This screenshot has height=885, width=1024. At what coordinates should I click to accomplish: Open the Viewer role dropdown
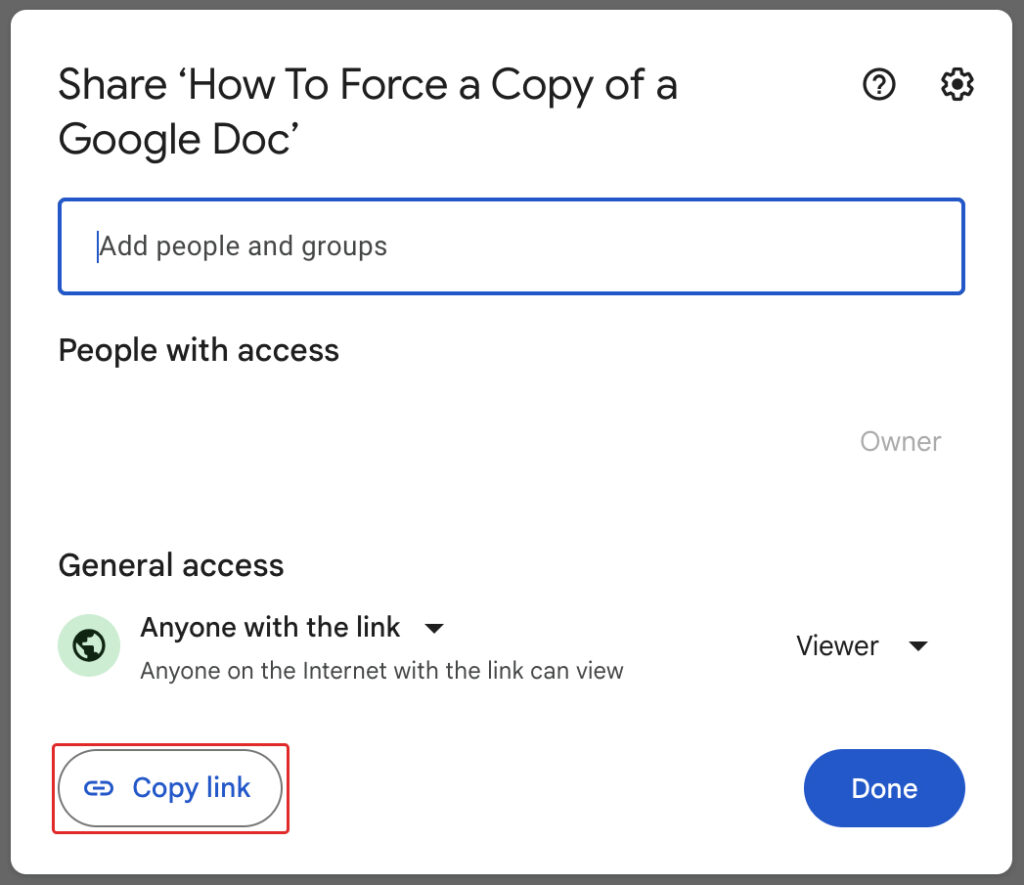[861, 646]
